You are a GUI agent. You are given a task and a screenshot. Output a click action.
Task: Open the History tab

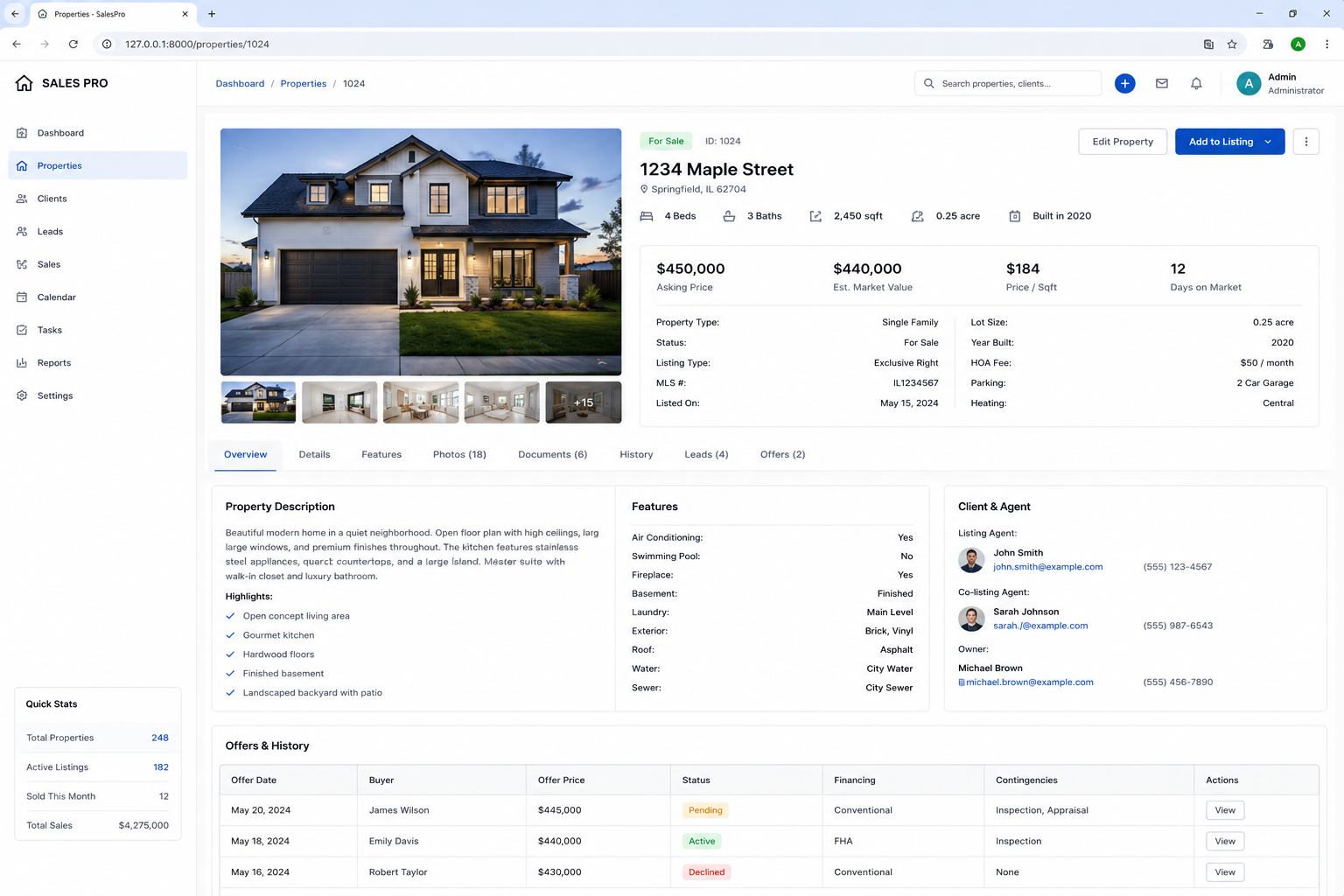click(636, 454)
